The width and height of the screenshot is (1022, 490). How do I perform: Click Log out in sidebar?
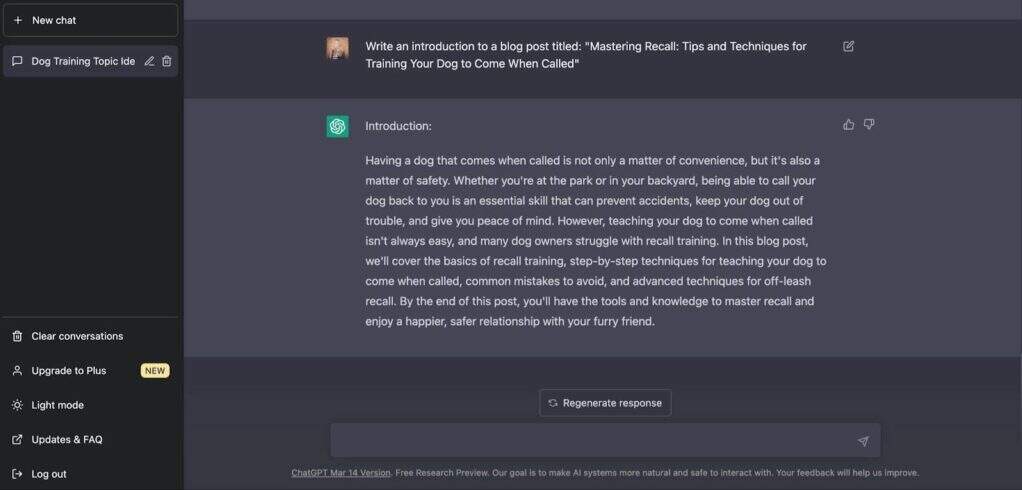click(49, 474)
